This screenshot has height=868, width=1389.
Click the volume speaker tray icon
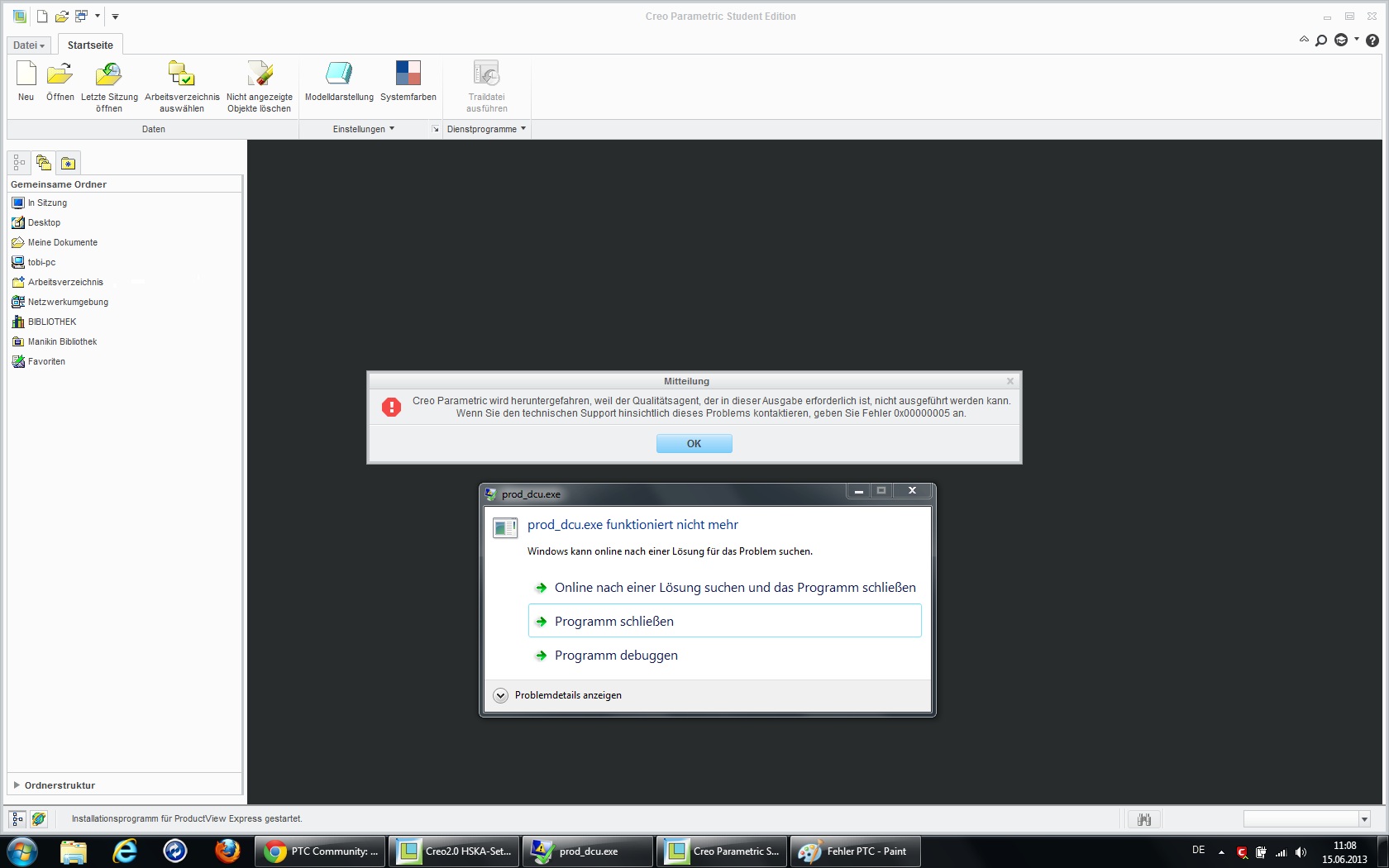tap(1301, 852)
